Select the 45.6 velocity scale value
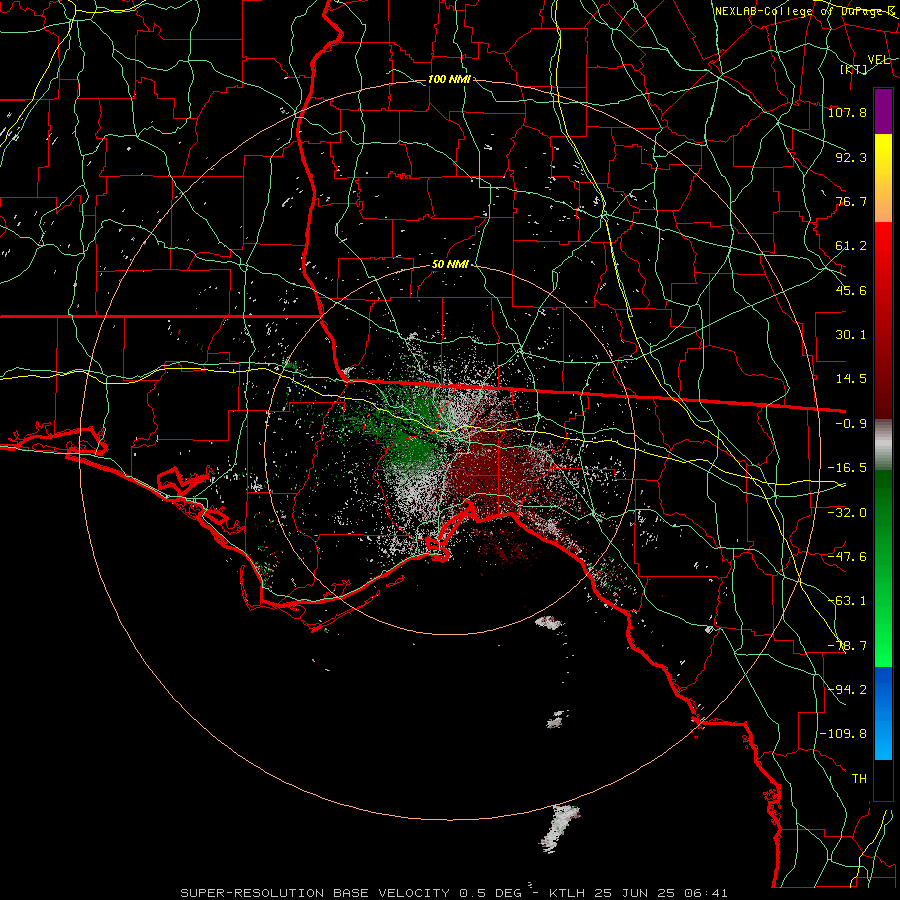Screen dimensions: 900x900 point(851,290)
